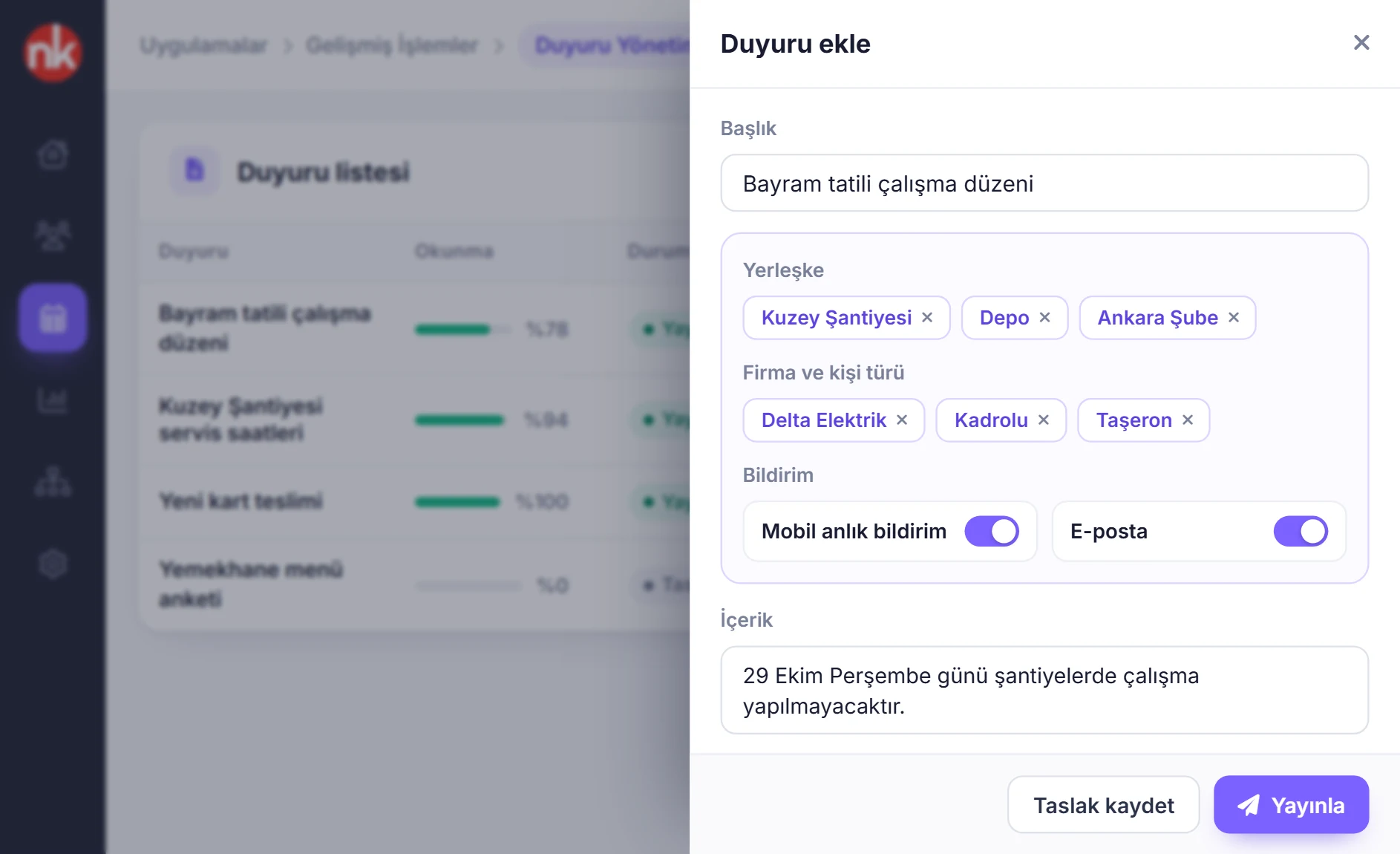Remove the Kuzey Şantiyesi tag

tap(927, 317)
